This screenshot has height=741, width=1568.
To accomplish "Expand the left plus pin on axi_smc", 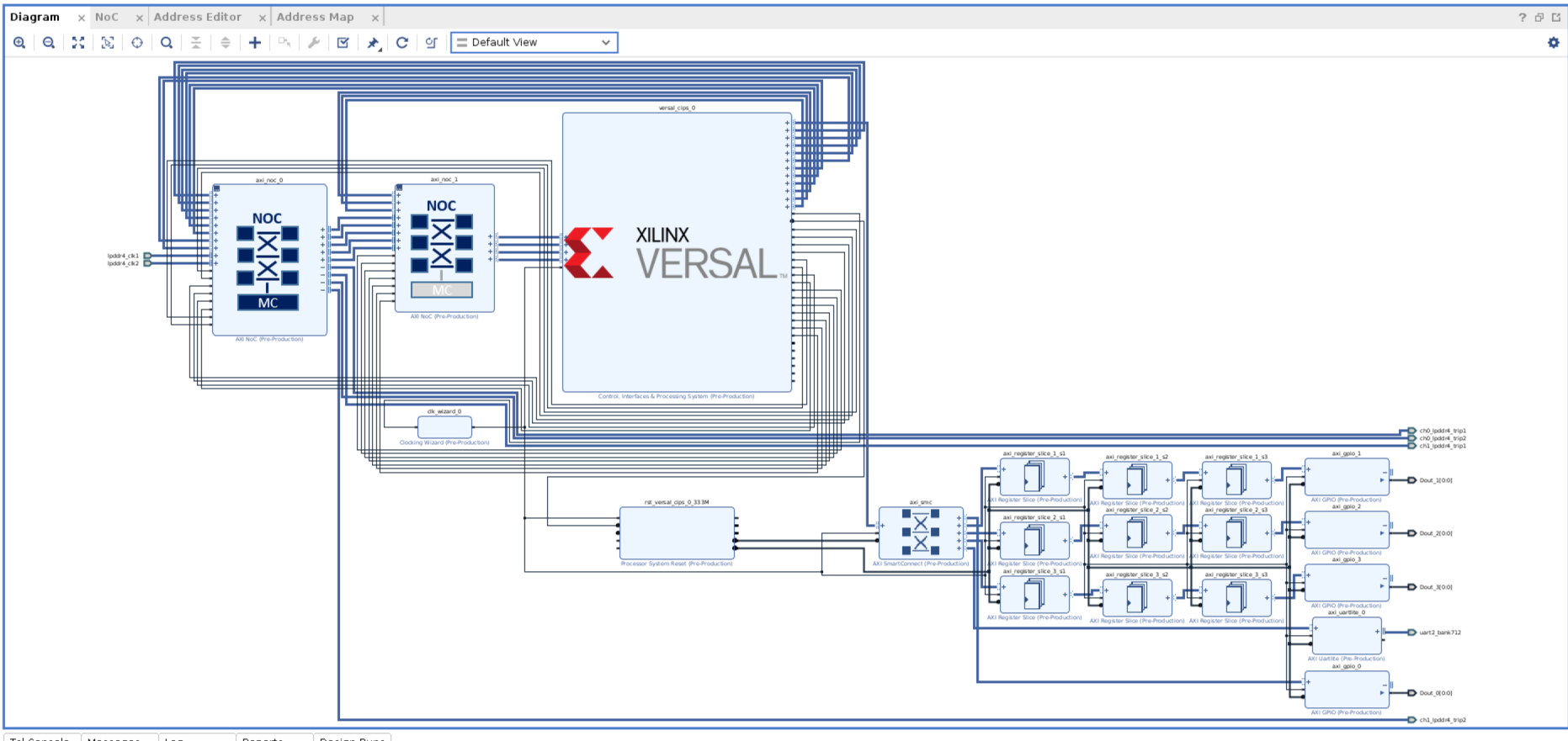I will 882,526.
